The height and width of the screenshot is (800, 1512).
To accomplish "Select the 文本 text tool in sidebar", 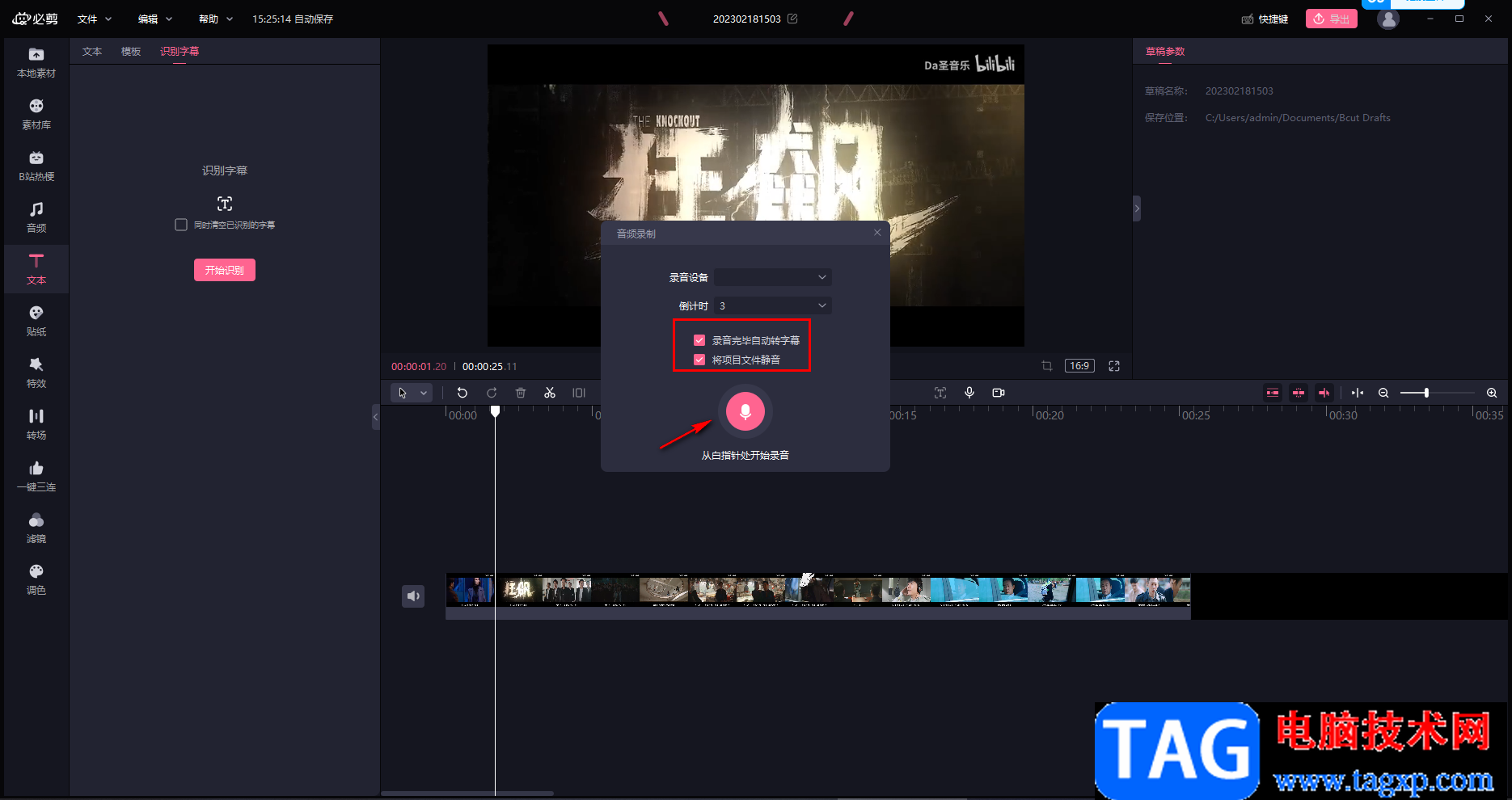I will [36, 269].
